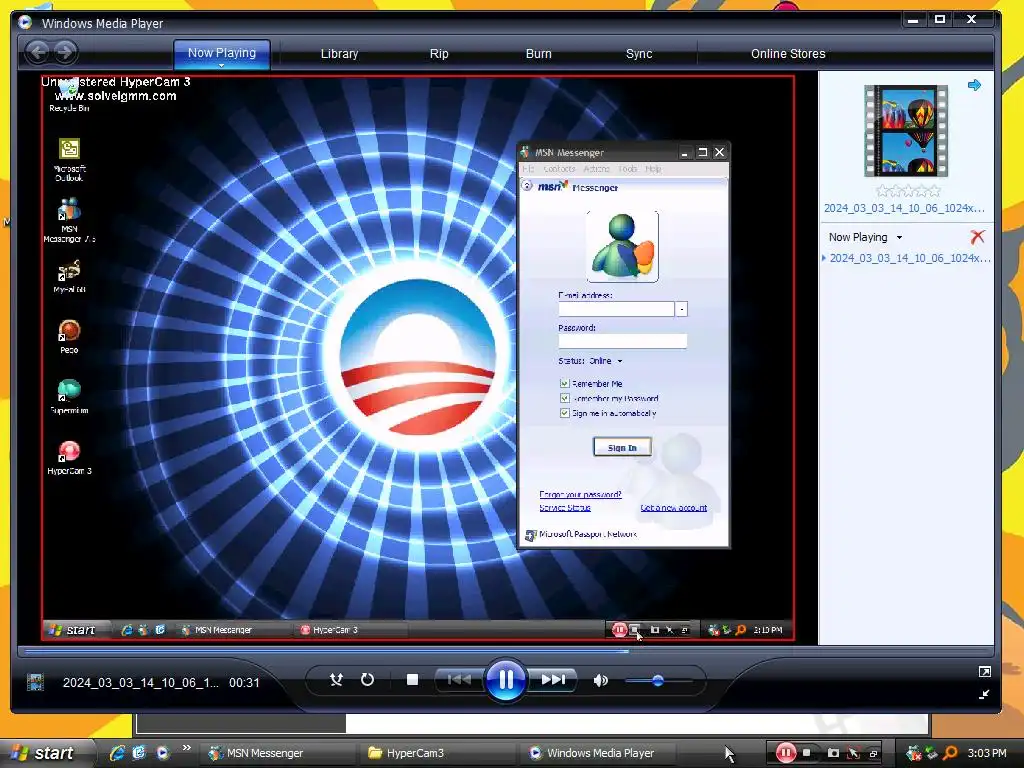Skip to the previous track
This screenshot has width=1024, height=768.
(459, 680)
